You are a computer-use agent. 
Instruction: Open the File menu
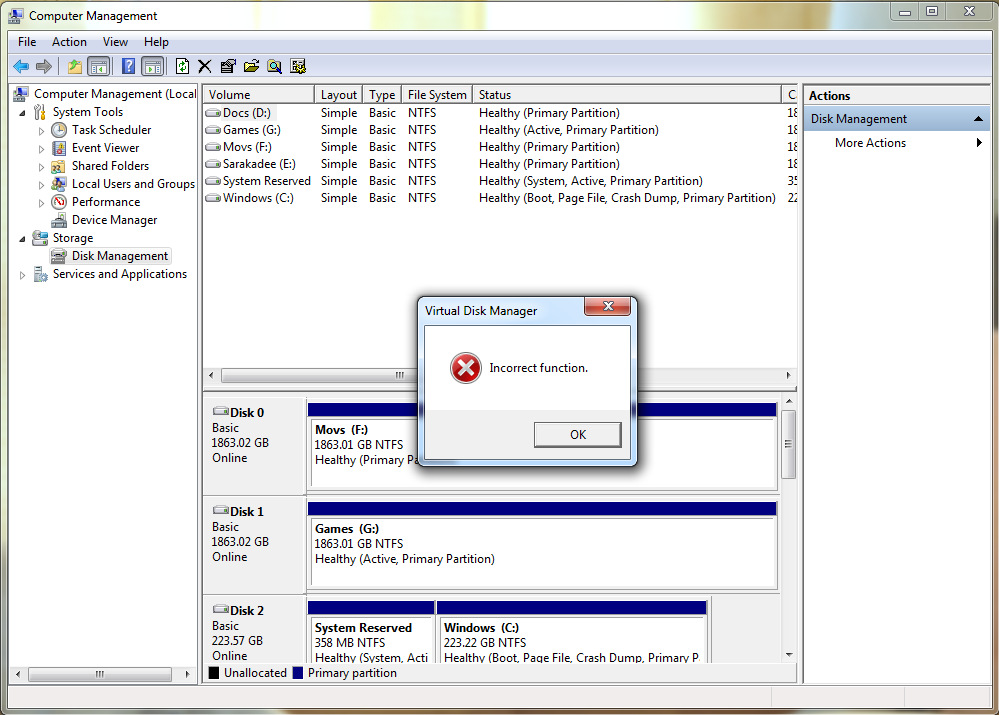pyautogui.click(x=27, y=41)
